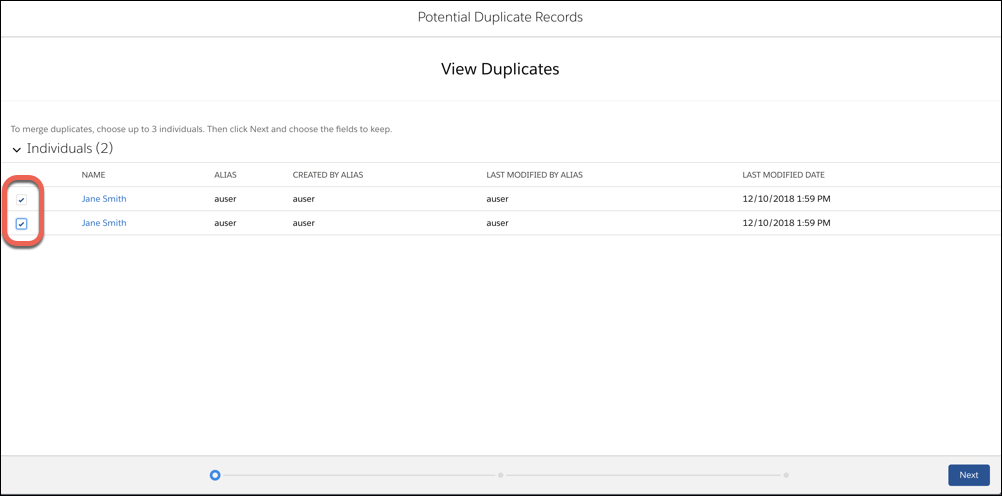Click the active first step progress circle
The image size is (1002, 496).
pyautogui.click(x=215, y=475)
